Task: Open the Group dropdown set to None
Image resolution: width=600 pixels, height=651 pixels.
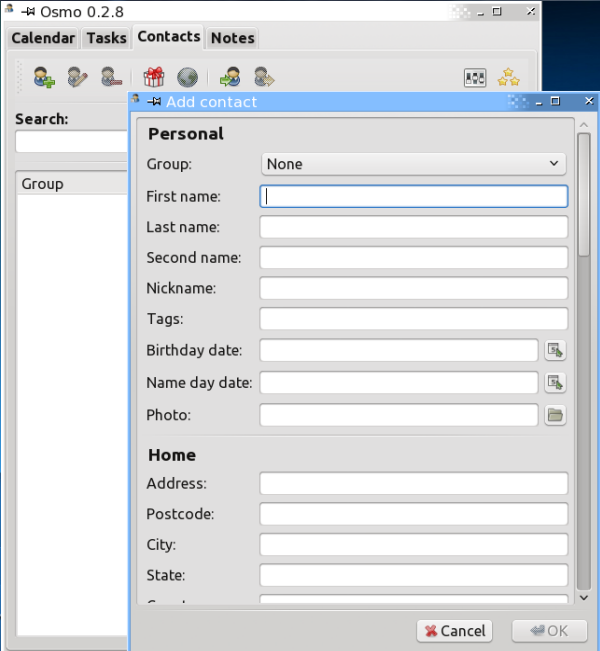Action: pyautogui.click(x=414, y=164)
